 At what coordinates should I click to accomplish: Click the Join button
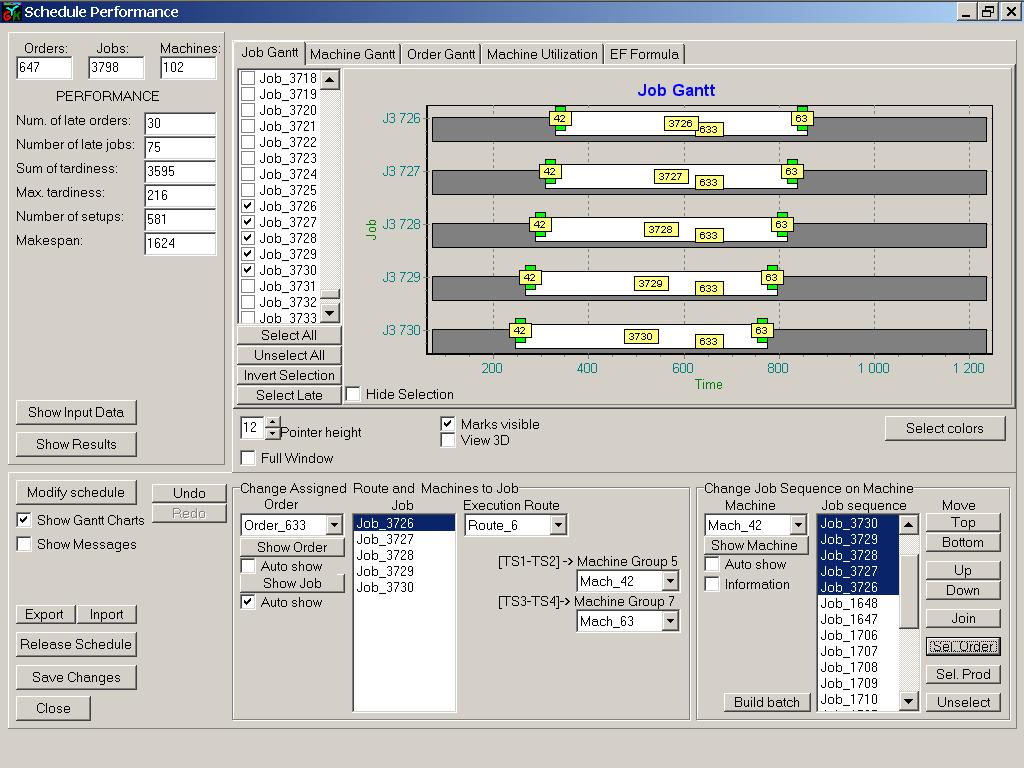point(963,618)
